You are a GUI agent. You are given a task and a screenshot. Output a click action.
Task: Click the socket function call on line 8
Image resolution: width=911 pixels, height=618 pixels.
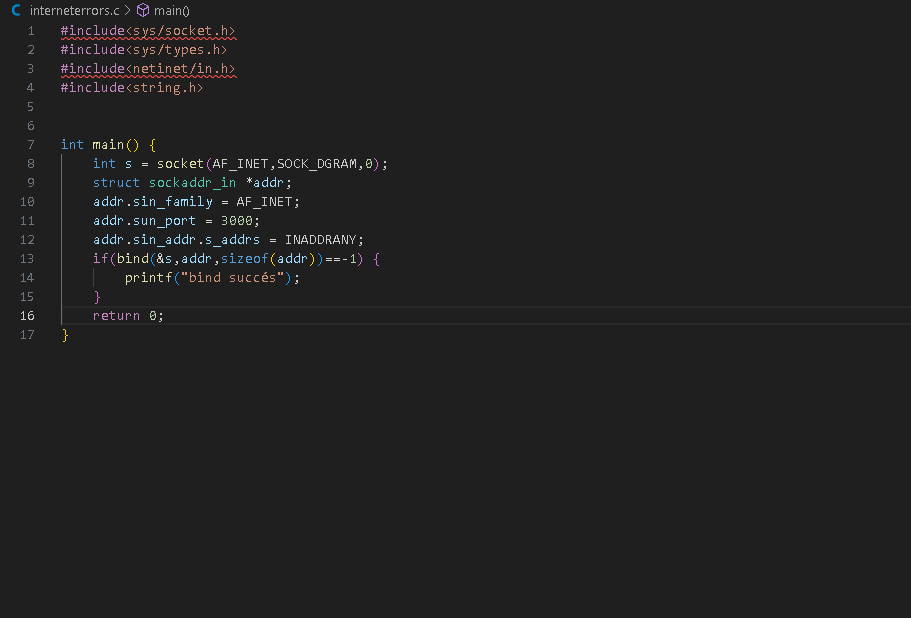click(x=180, y=163)
